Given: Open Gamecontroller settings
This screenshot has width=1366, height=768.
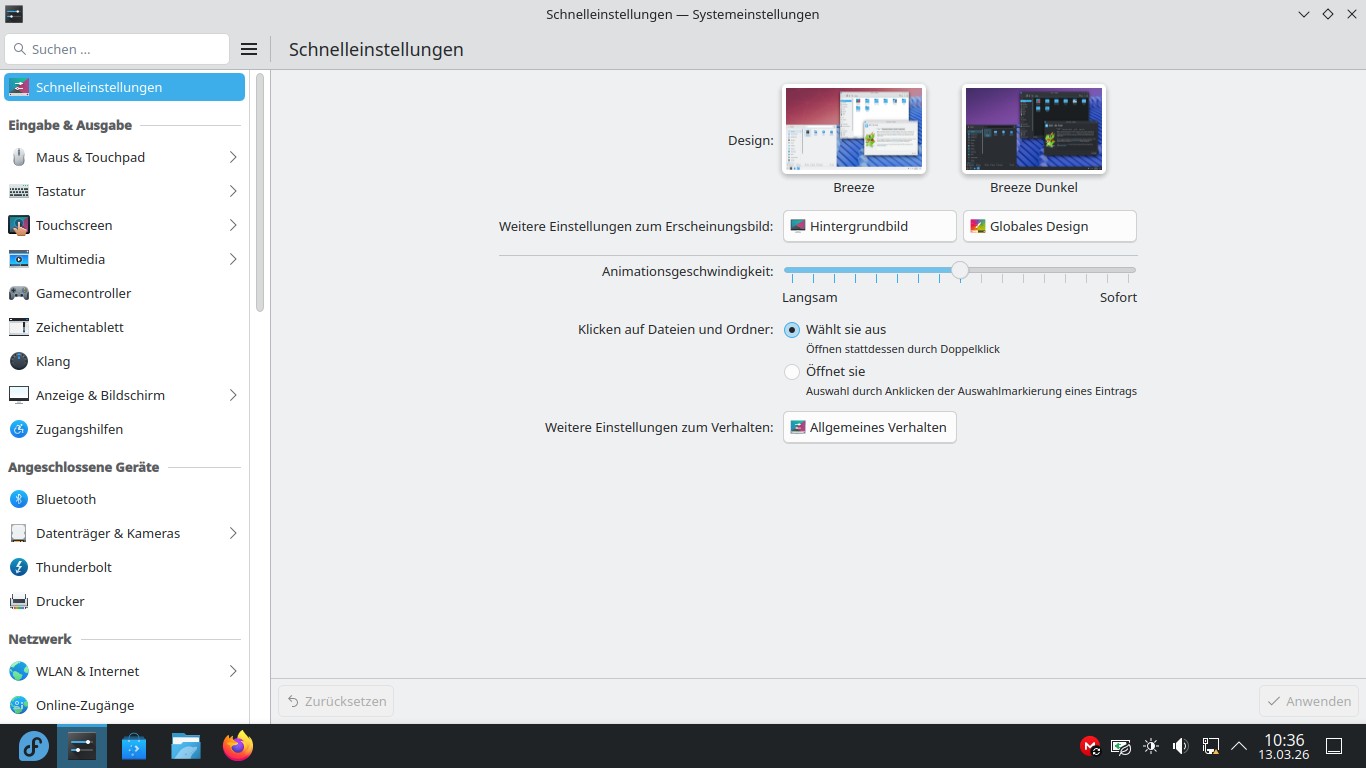Looking at the screenshot, I should [124, 293].
